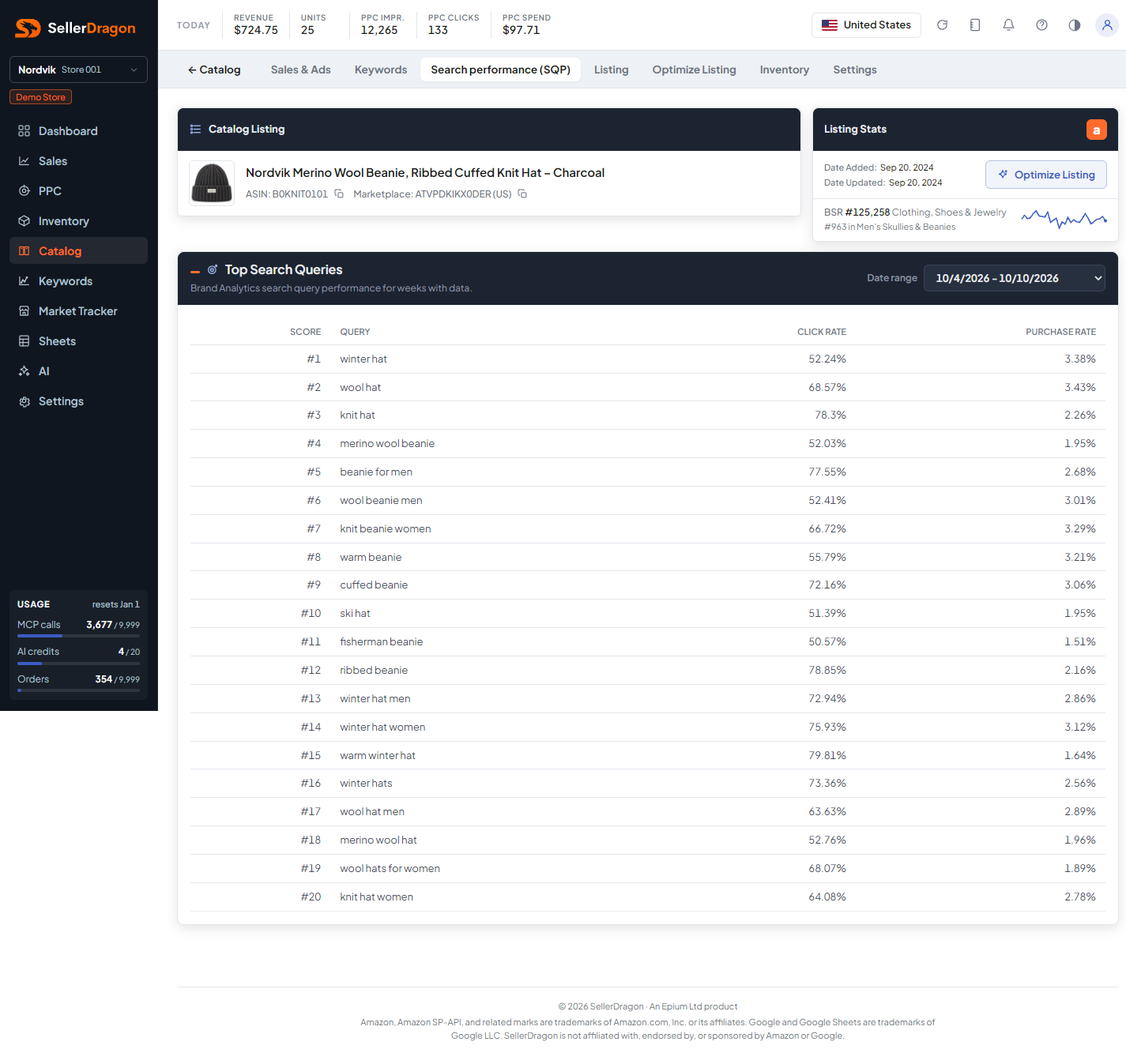Expand the Nordvik store selector
1126x1064 pixels.
click(78, 70)
